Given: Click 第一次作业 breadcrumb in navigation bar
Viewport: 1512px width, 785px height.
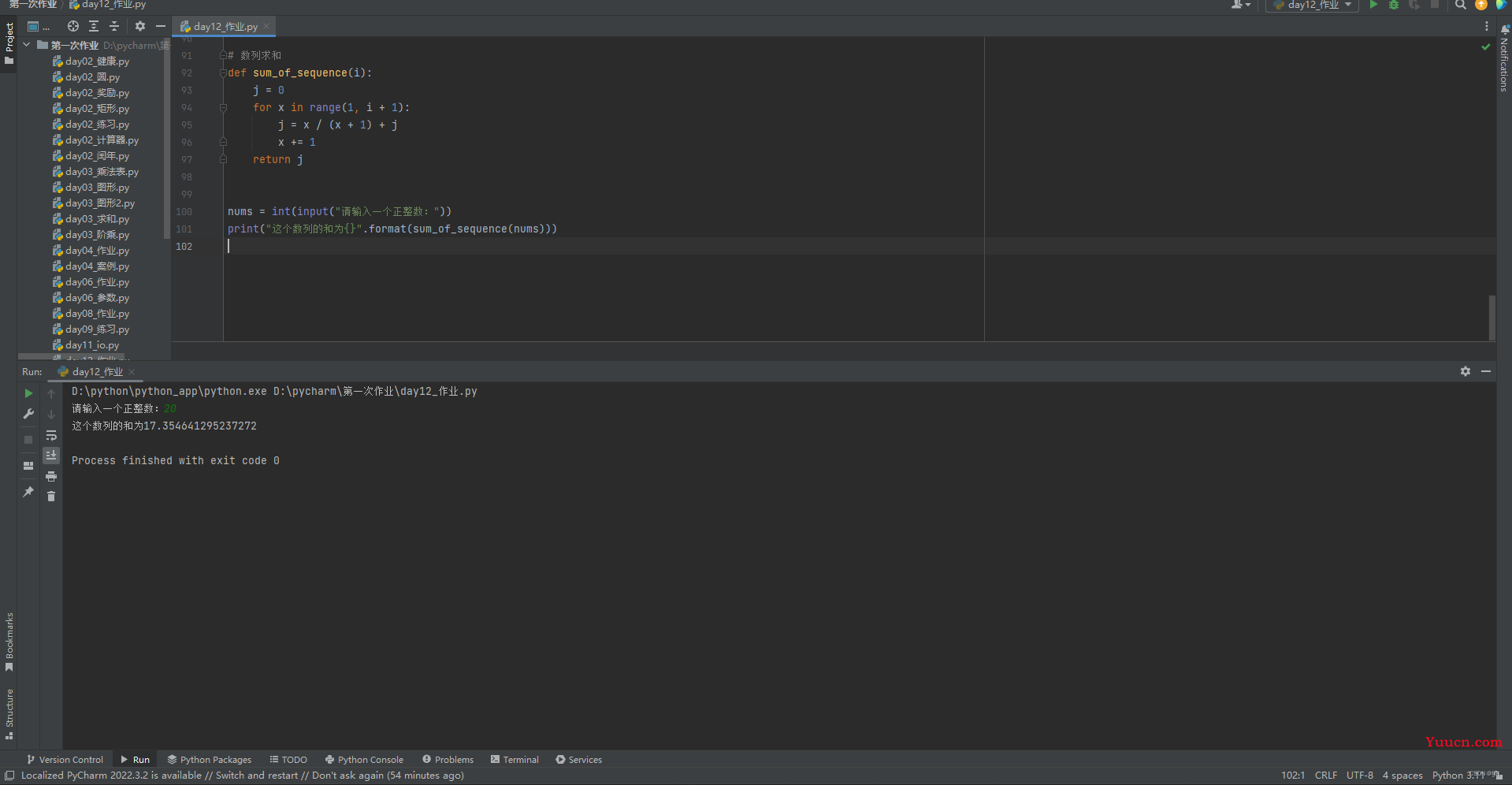Looking at the screenshot, I should [x=32, y=5].
